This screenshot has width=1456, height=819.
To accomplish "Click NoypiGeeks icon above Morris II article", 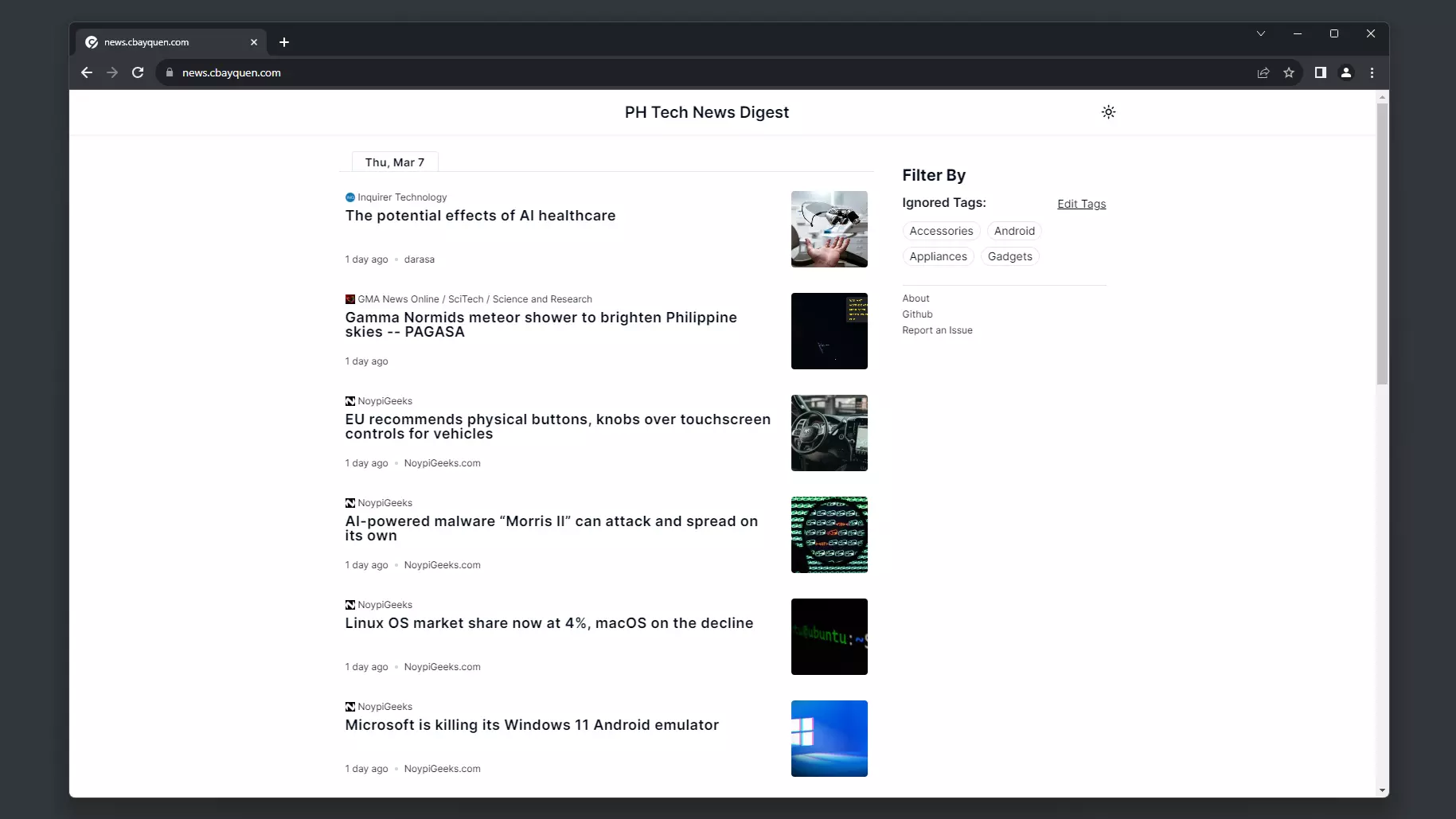I will tap(349, 503).
